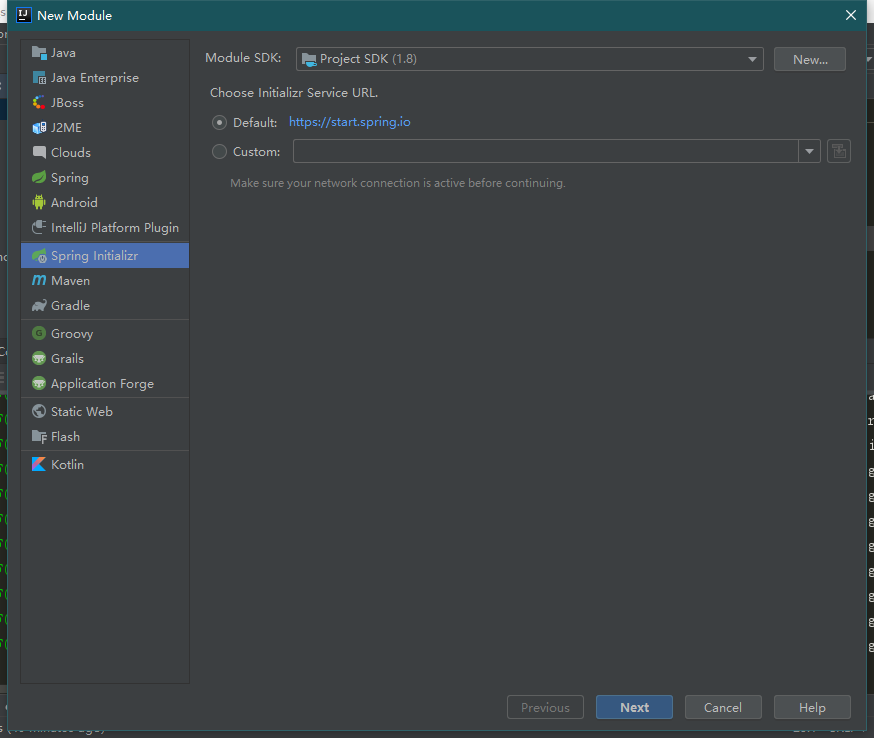Image resolution: width=874 pixels, height=738 pixels.
Task: Select Custom Initializr URL radio button
Action: (219, 152)
